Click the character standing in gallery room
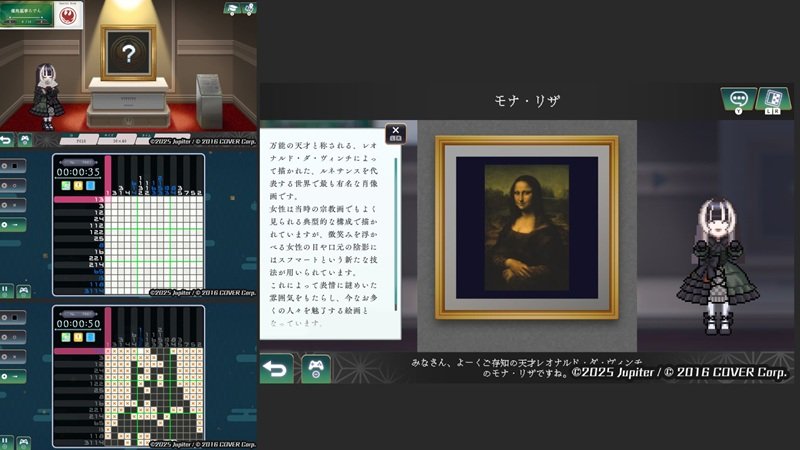Screen dimensions: 800x450 coord(46,97)
